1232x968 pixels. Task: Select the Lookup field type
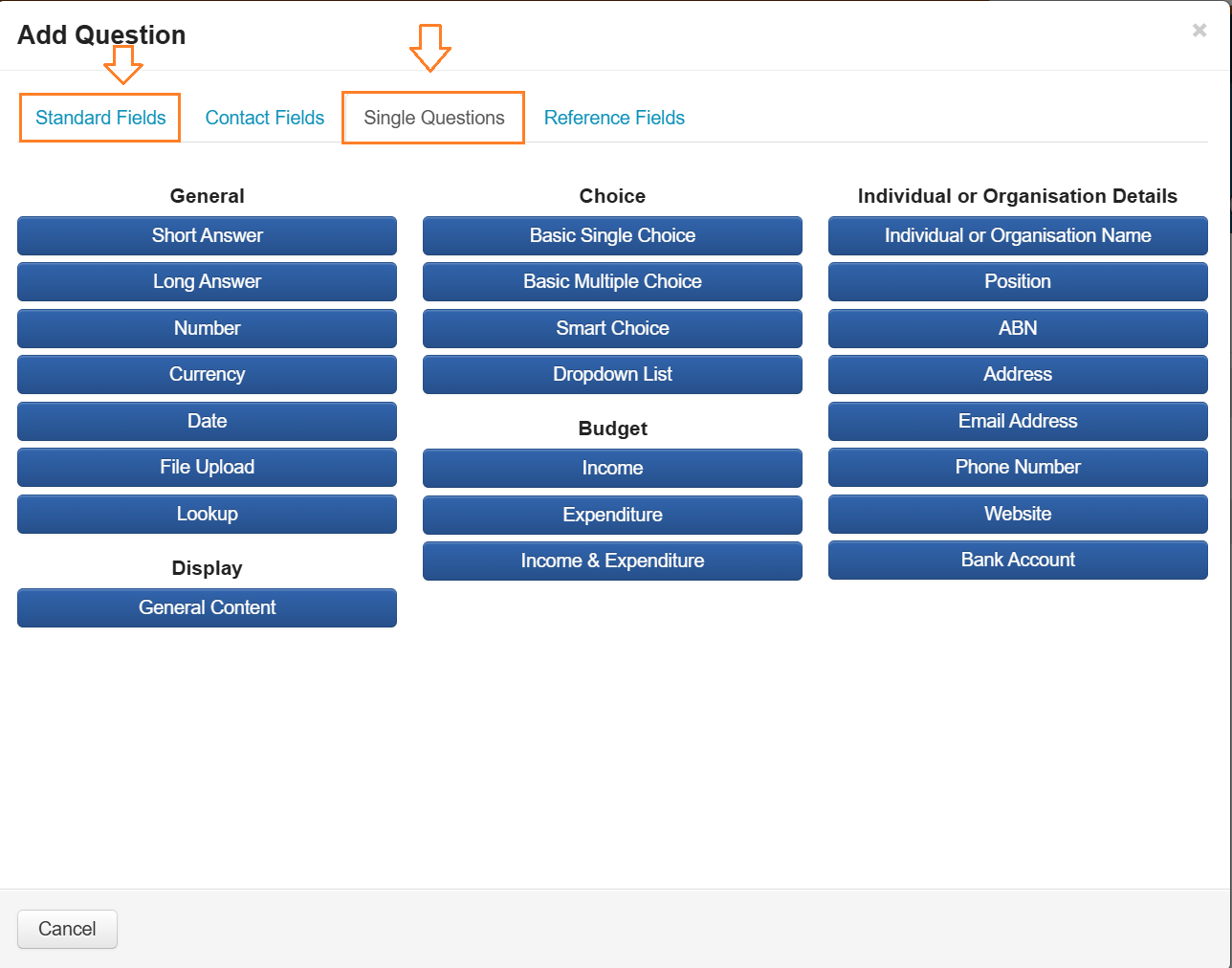pos(207,514)
